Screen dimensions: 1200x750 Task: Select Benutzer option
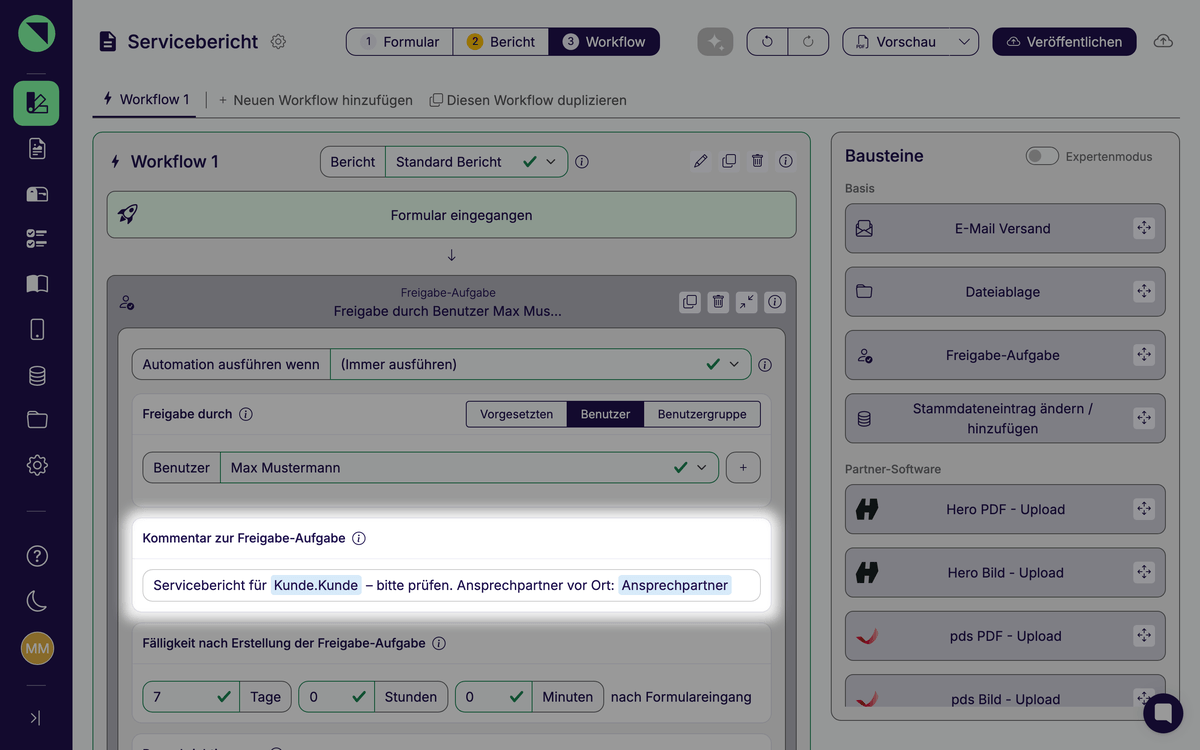tap(605, 414)
